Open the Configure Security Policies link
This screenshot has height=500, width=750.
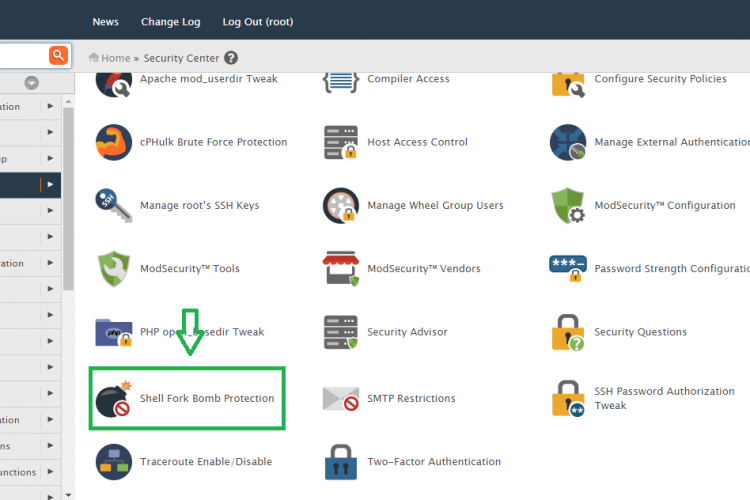click(661, 79)
